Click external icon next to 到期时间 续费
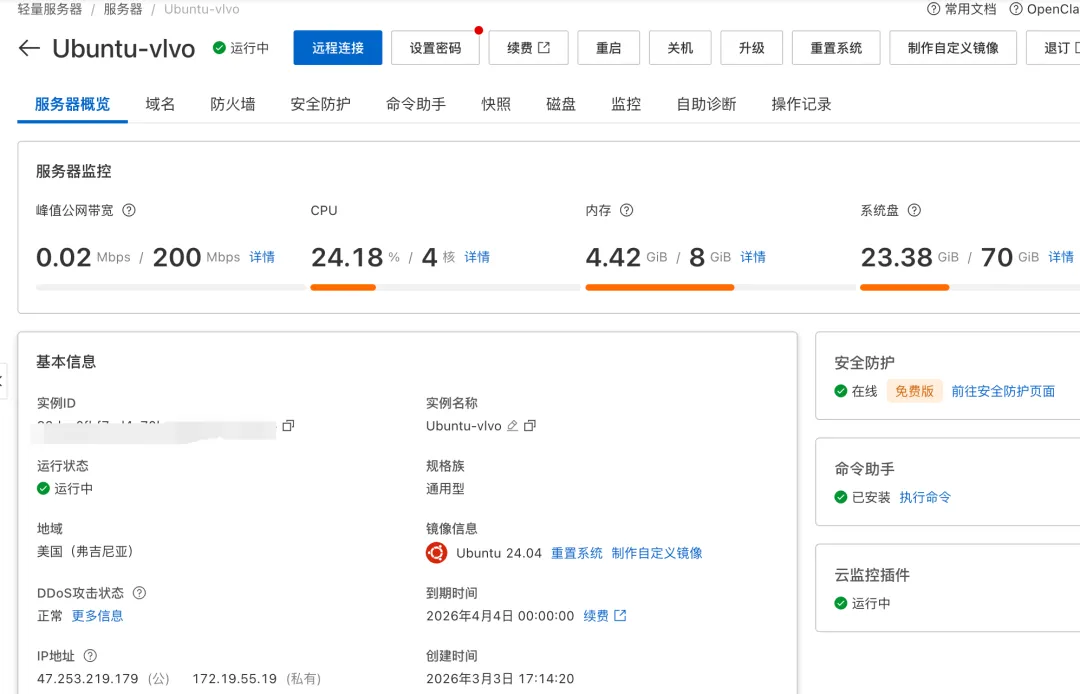Viewport: 1080px width, 694px height. point(620,616)
